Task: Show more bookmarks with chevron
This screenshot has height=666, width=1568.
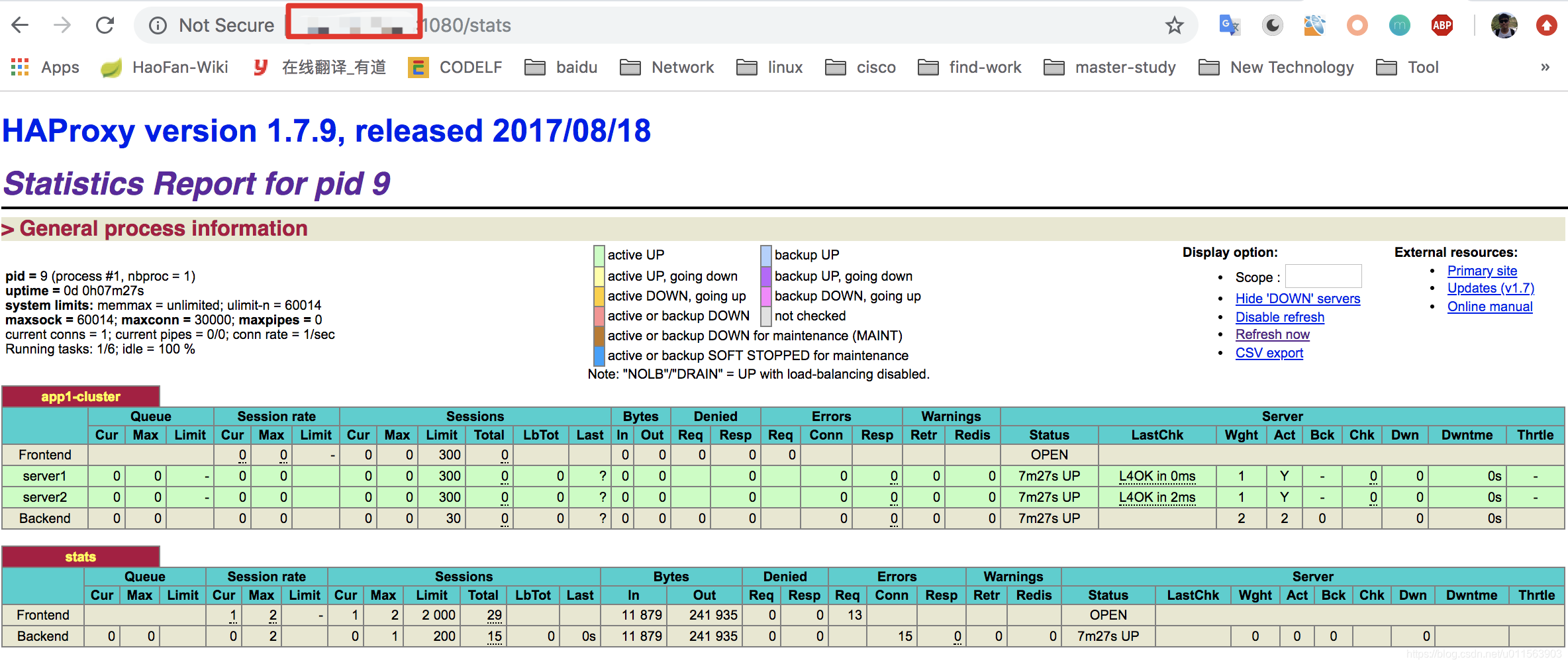Action: (x=1545, y=67)
